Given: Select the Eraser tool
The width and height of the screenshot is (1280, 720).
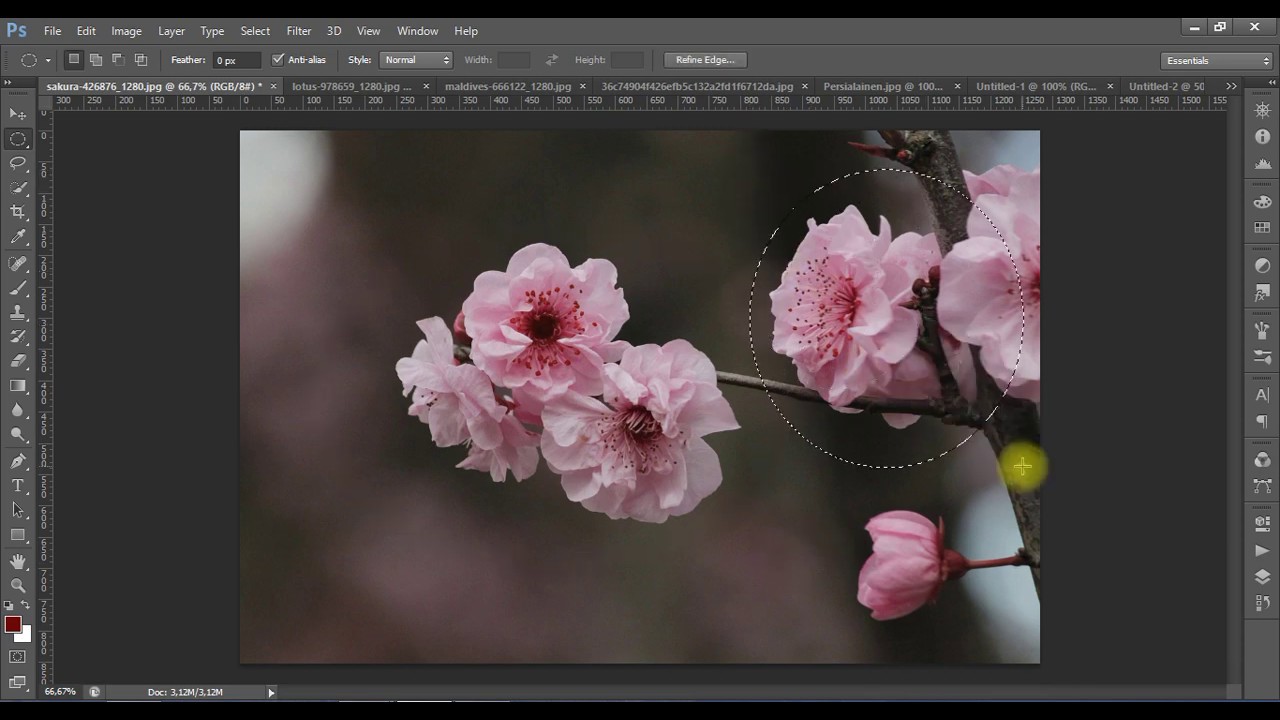Looking at the screenshot, I should pyautogui.click(x=18, y=360).
